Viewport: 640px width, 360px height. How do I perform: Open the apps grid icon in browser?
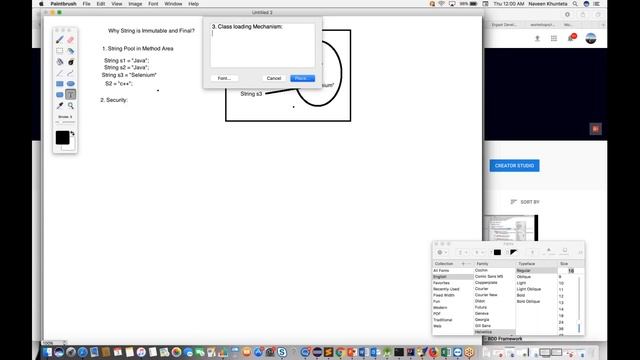tap(554, 38)
